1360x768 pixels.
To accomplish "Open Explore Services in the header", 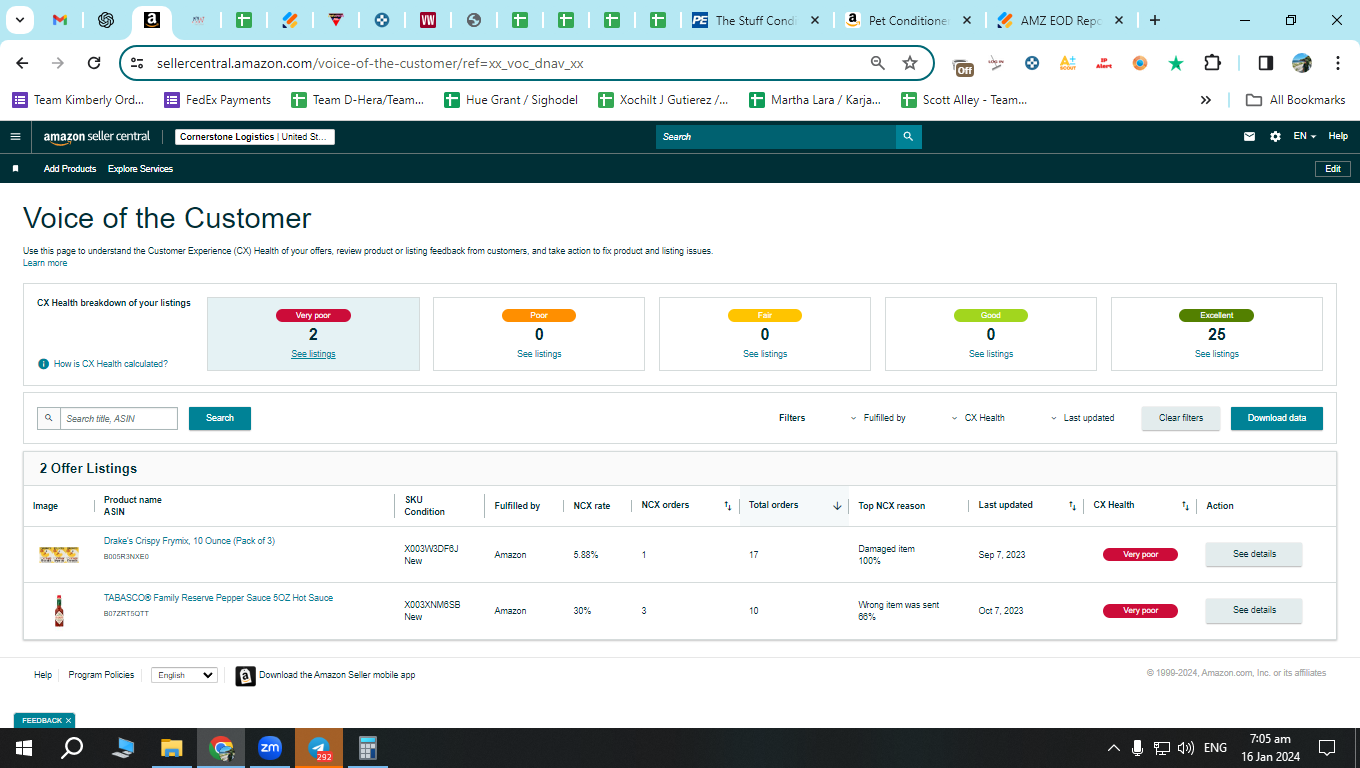I will click(140, 169).
